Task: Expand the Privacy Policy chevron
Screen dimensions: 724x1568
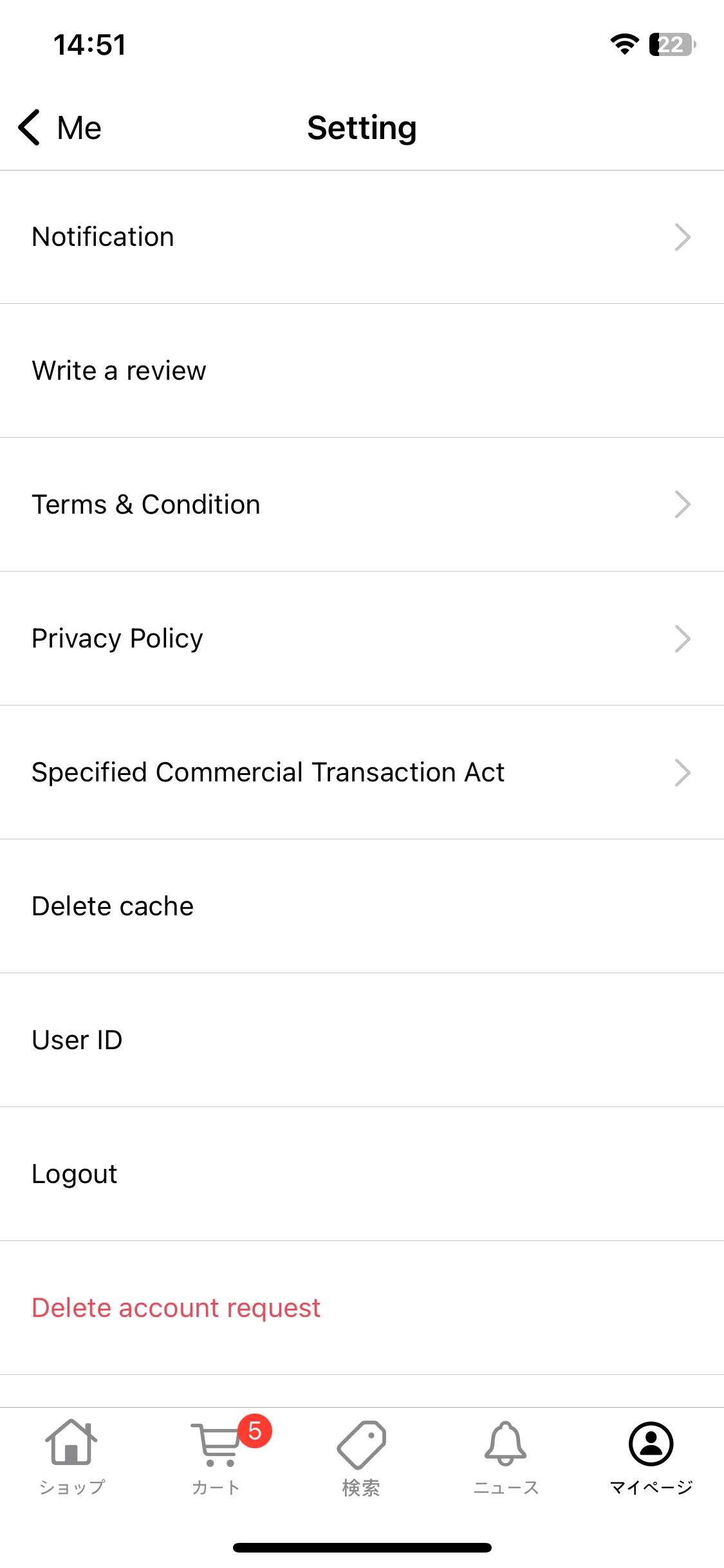Action: coord(682,639)
